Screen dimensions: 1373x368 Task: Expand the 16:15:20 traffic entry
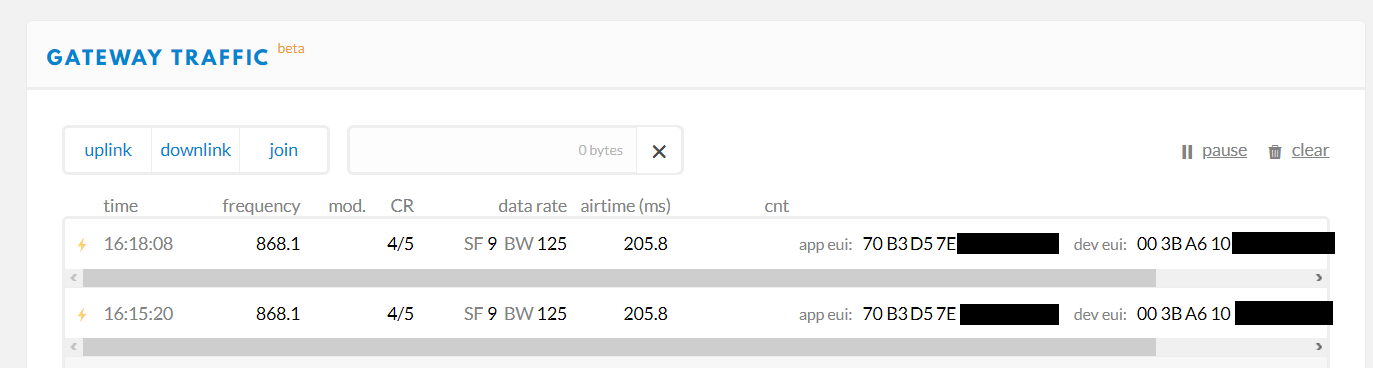coord(696,314)
